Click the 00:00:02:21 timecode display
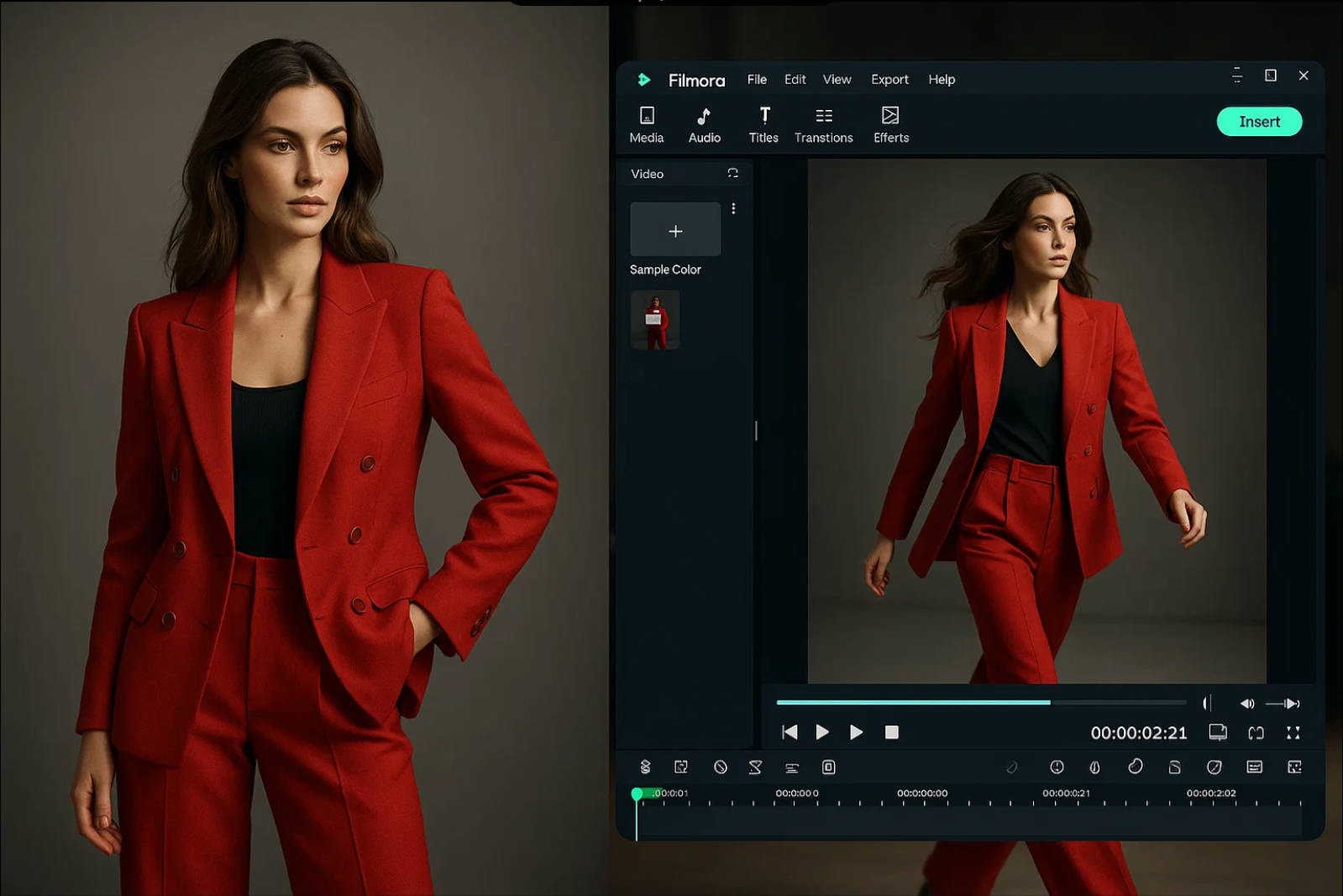The height and width of the screenshot is (896, 1343). (1138, 733)
